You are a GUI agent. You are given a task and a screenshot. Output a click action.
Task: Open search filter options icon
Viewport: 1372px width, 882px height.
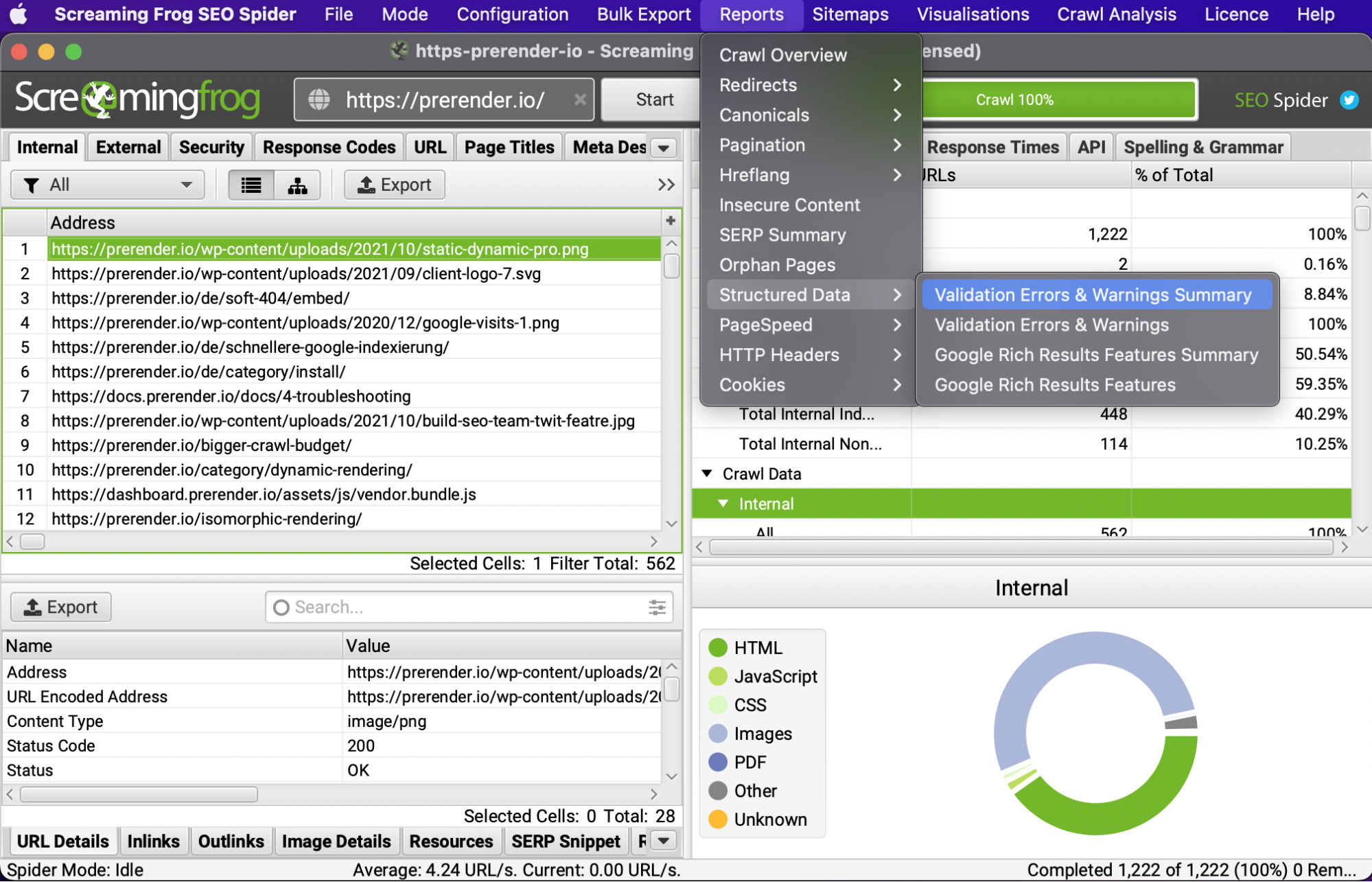657,607
